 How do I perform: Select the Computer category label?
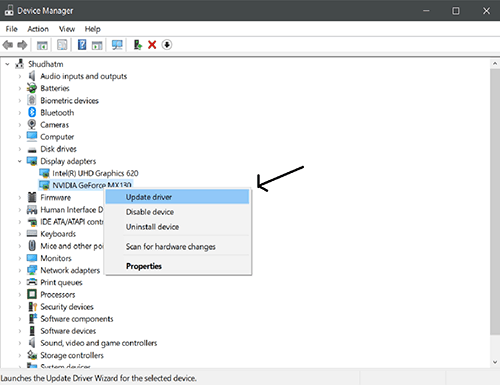point(57,137)
